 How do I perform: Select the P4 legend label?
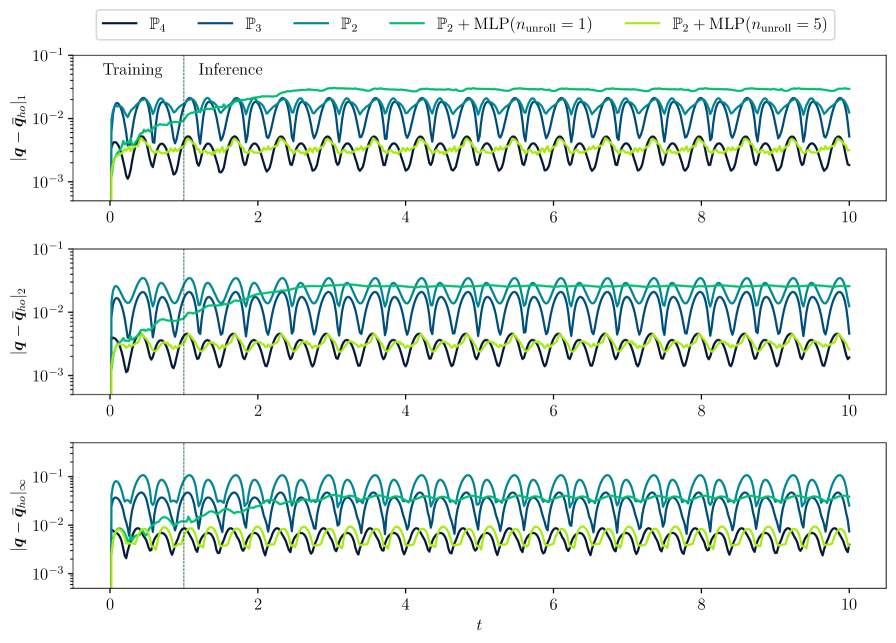pos(157,25)
